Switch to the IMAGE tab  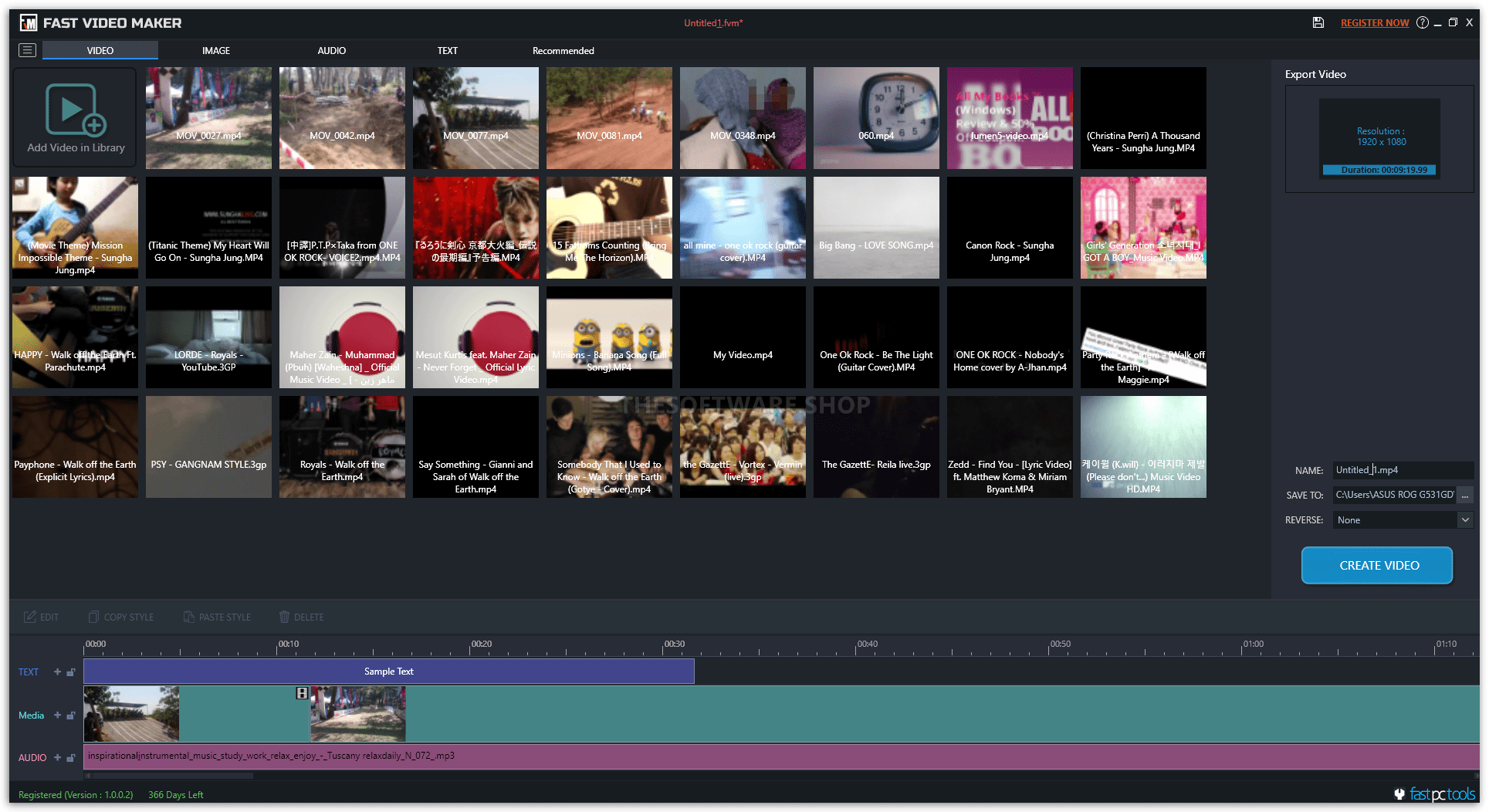(216, 50)
